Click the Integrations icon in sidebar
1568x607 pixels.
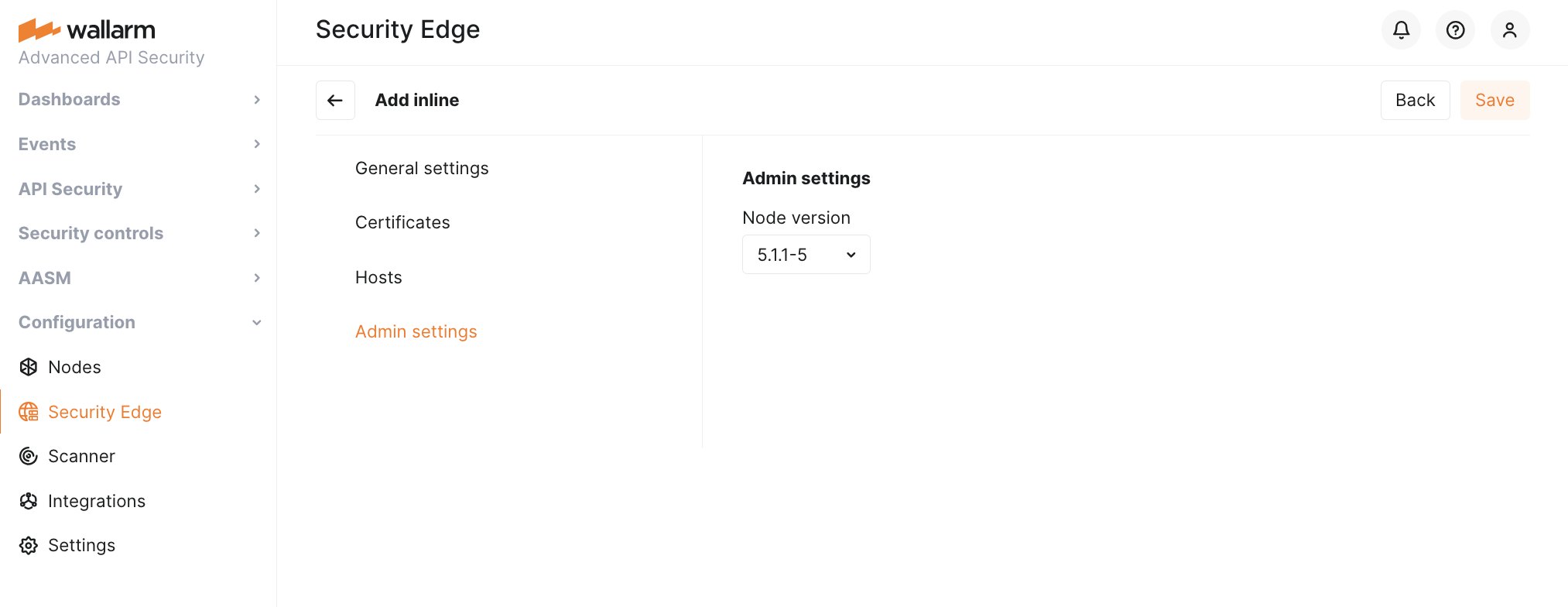coord(29,501)
